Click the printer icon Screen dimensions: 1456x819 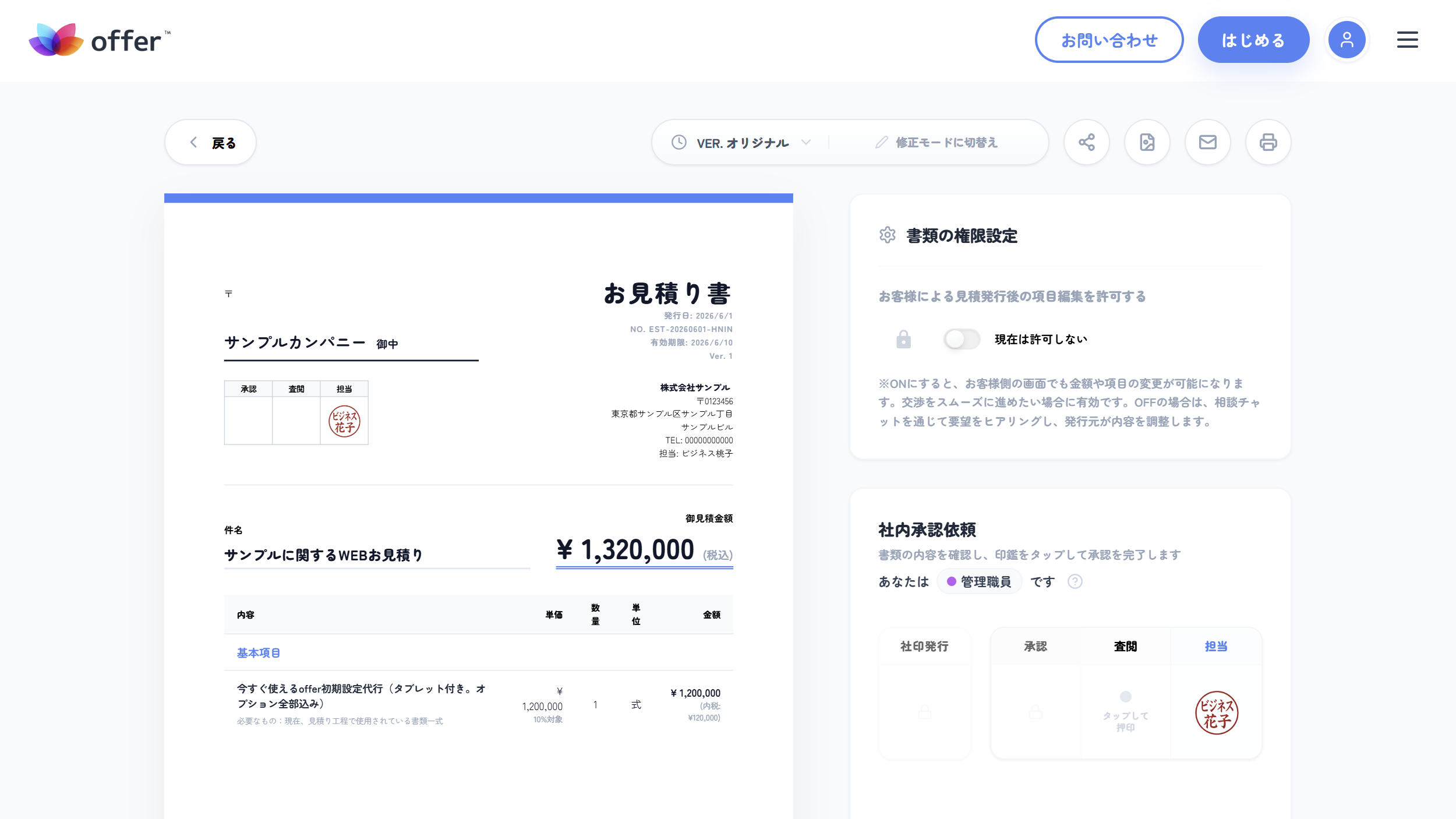click(1268, 142)
